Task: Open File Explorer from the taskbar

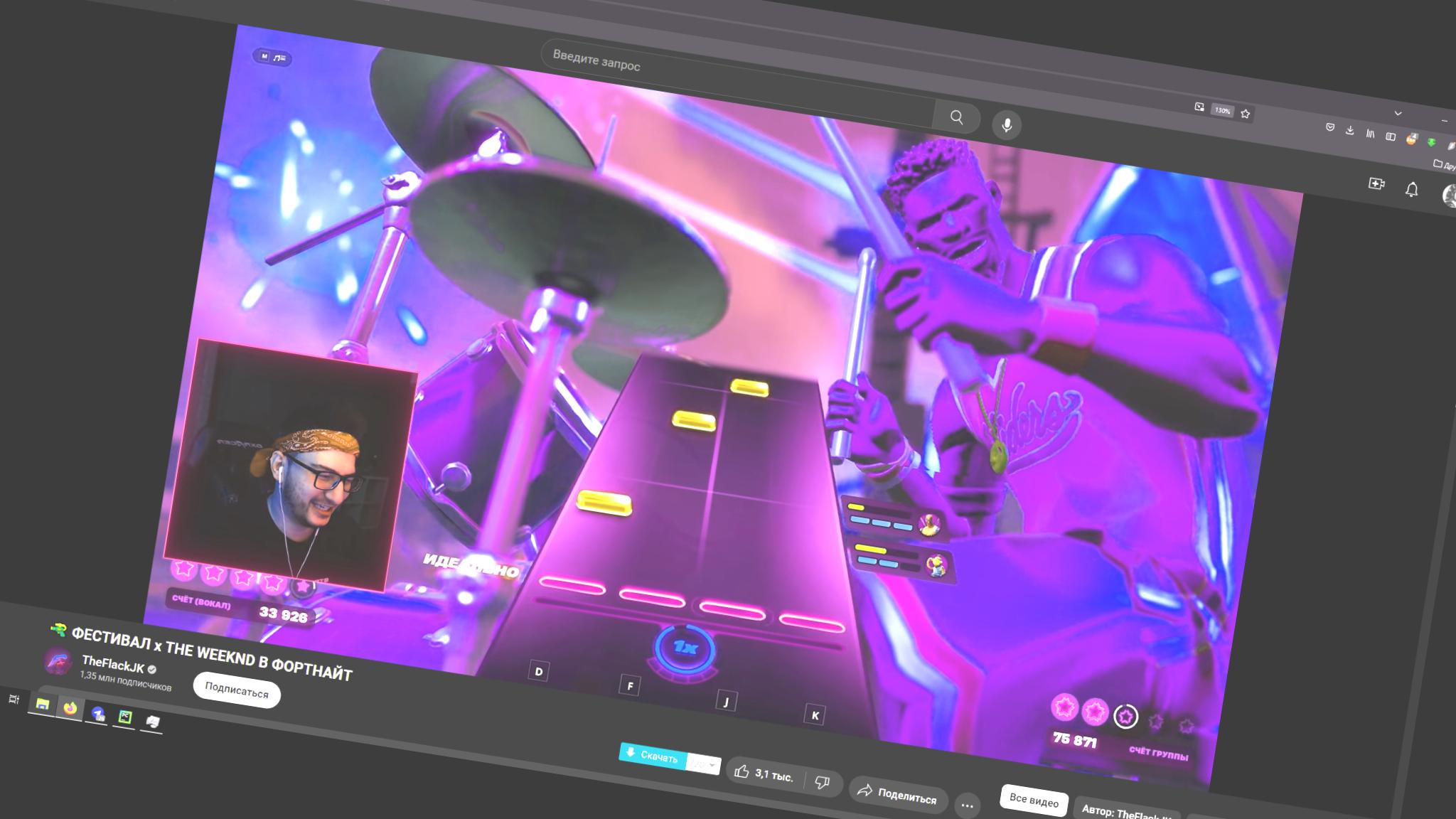Action: [x=43, y=704]
